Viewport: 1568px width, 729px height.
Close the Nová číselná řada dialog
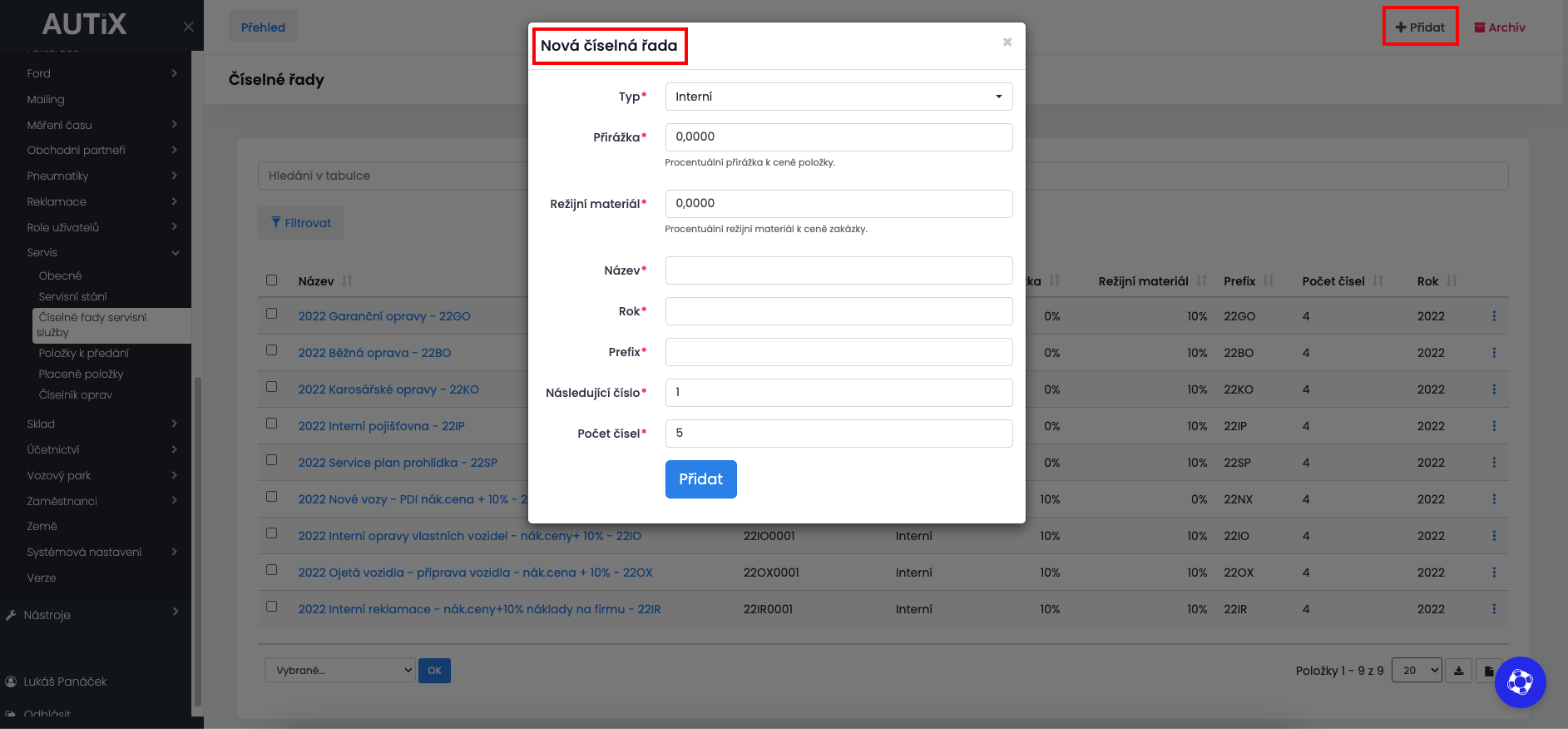(x=1007, y=42)
